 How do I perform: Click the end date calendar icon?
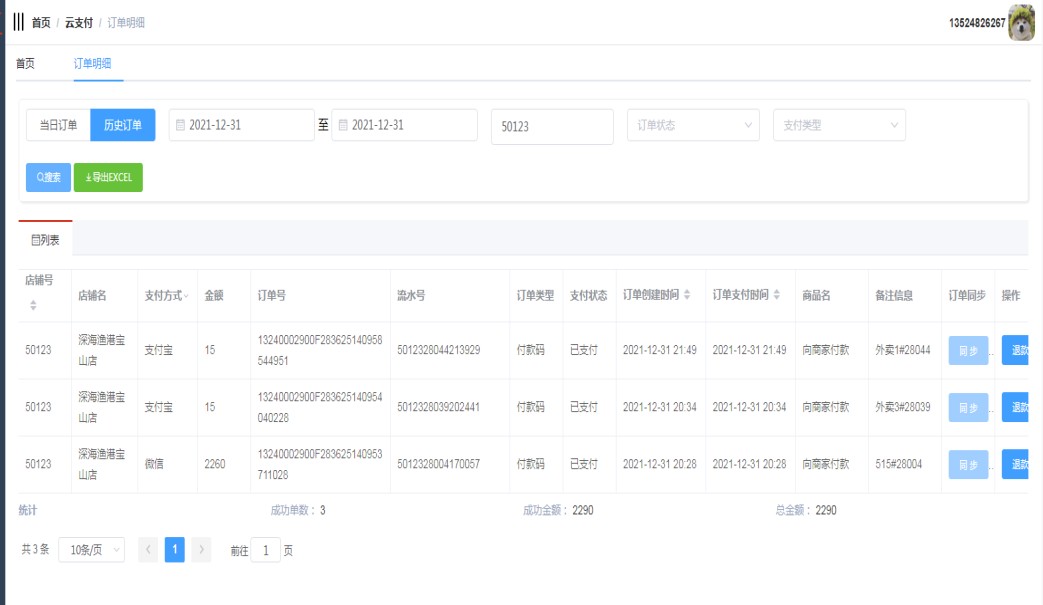(343, 125)
